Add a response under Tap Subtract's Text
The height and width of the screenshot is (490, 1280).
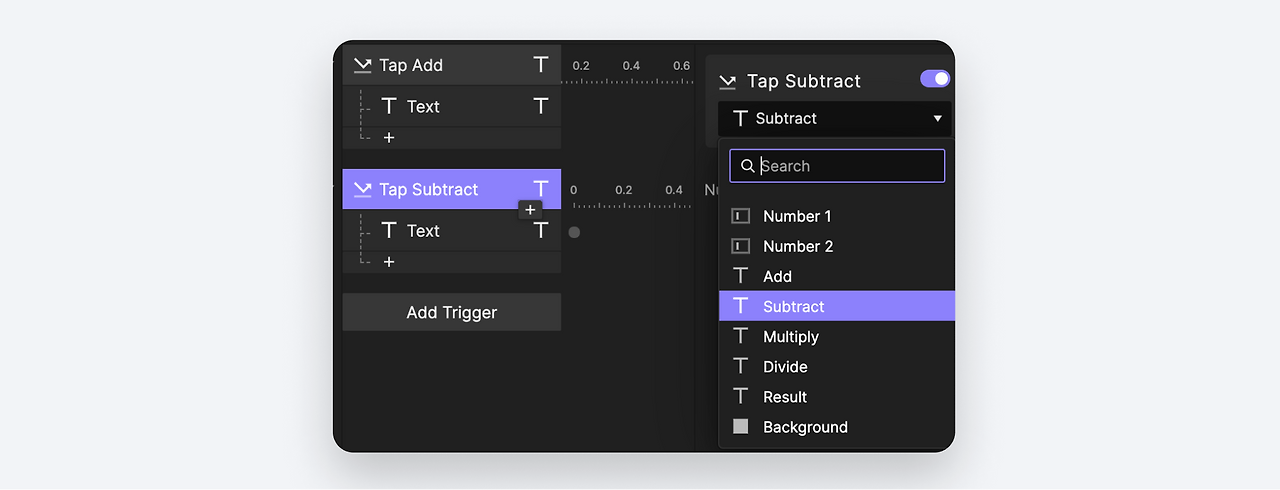[389, 262]
